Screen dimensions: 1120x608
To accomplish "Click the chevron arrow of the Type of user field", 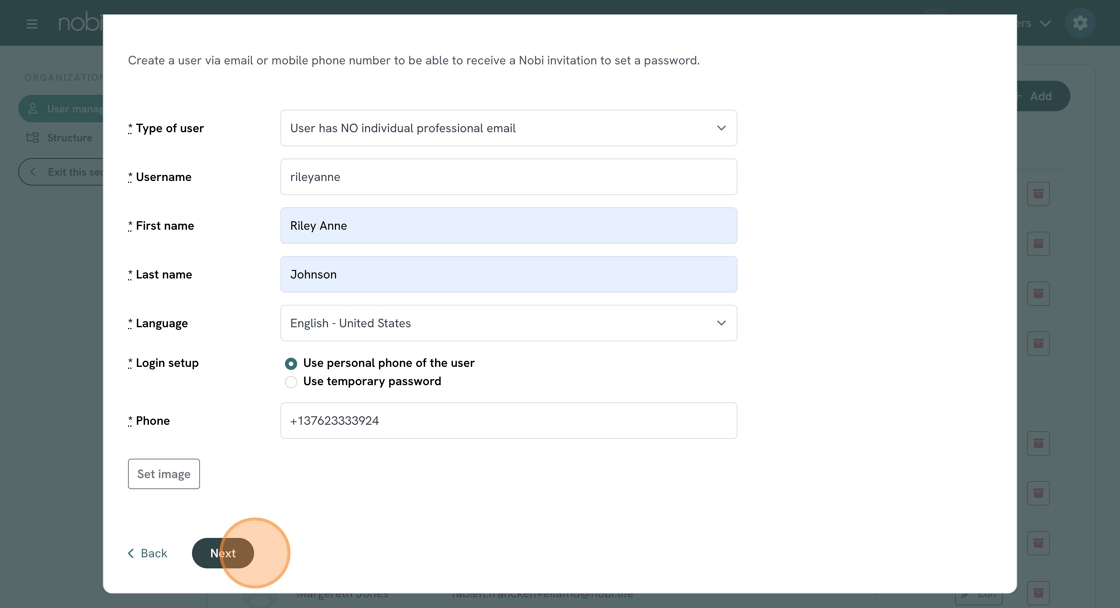I will tap(721, 128).
